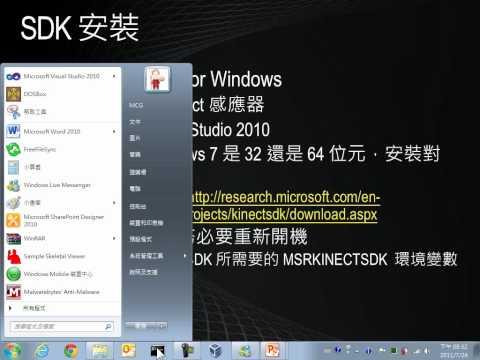The height and width of the screenshot is (360, 480).
Task: Expand the 小畫家 jump list arrow
Action: [114, 203]
